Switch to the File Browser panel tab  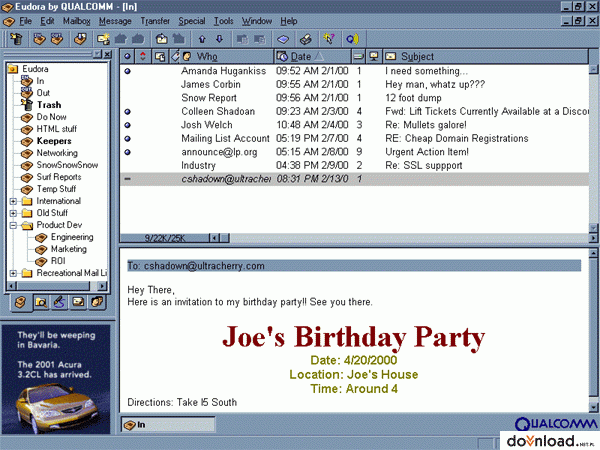pos(41,302)
